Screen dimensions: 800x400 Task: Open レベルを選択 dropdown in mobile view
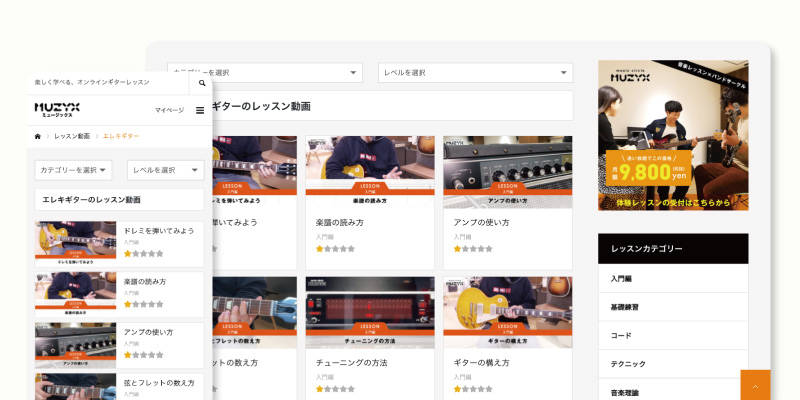(166, 170)
